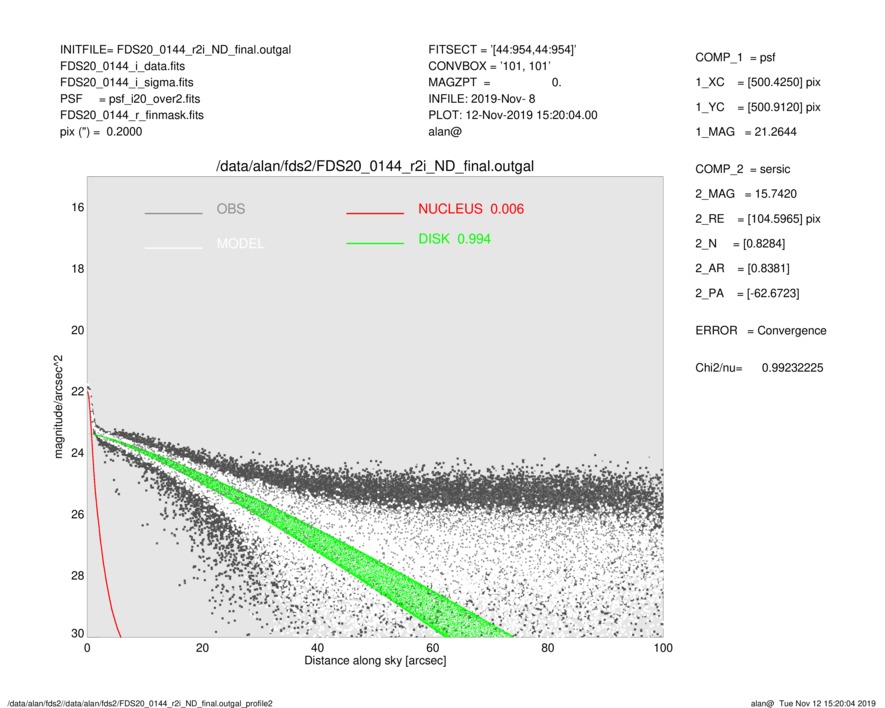Select the FDS20_0144_i_sigma.fits file name
The width and height of the screenshot is (885, 708).
tap(126, 82)
